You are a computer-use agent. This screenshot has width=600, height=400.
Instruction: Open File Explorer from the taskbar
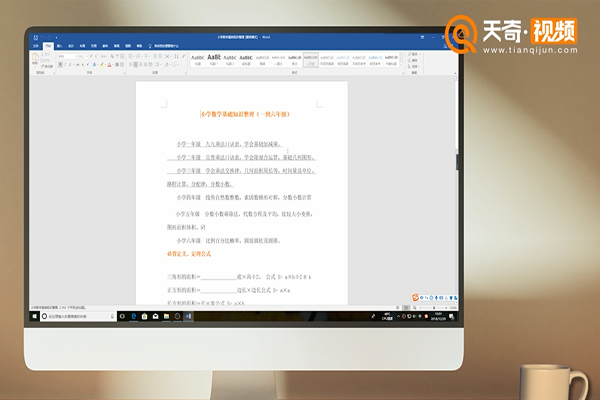[166, 317]
